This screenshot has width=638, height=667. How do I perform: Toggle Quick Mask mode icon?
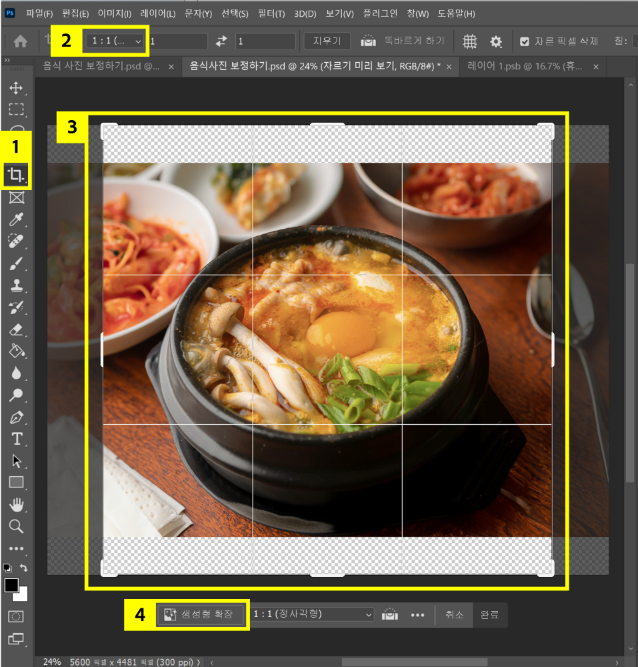[x=16, y=616]
